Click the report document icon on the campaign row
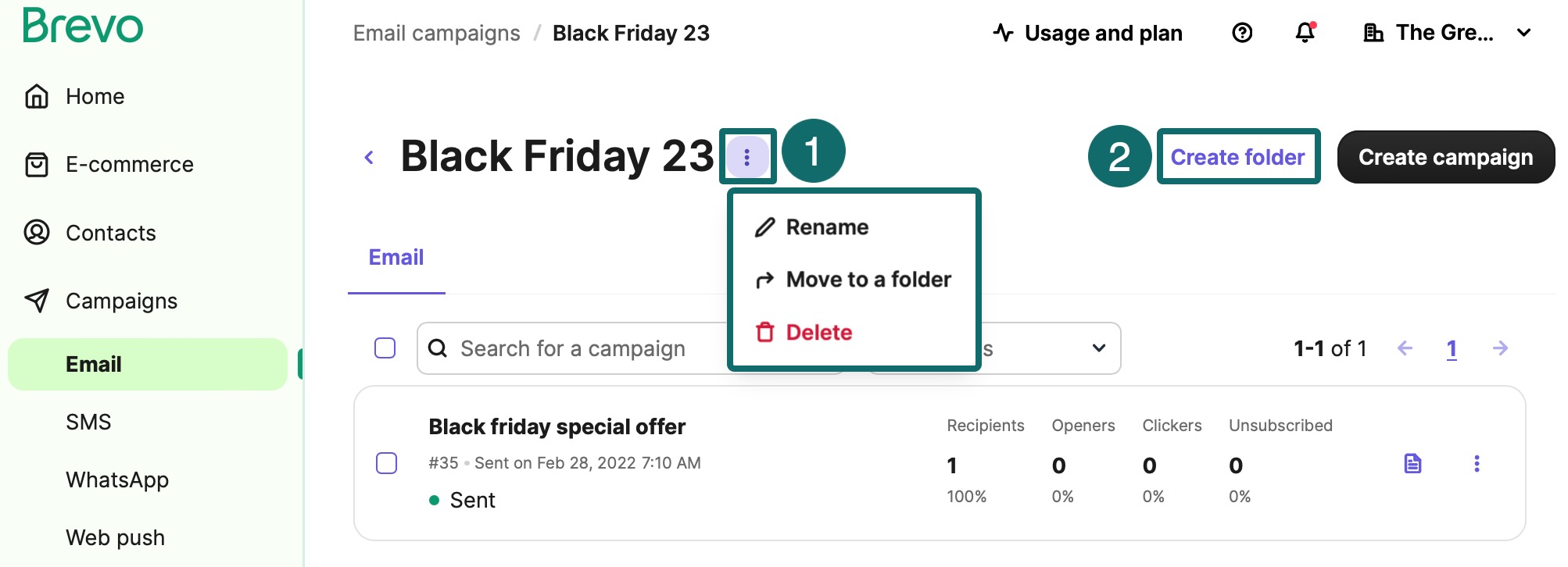This screenshot has width=1568, height=567. click(x=1412, y=463)
